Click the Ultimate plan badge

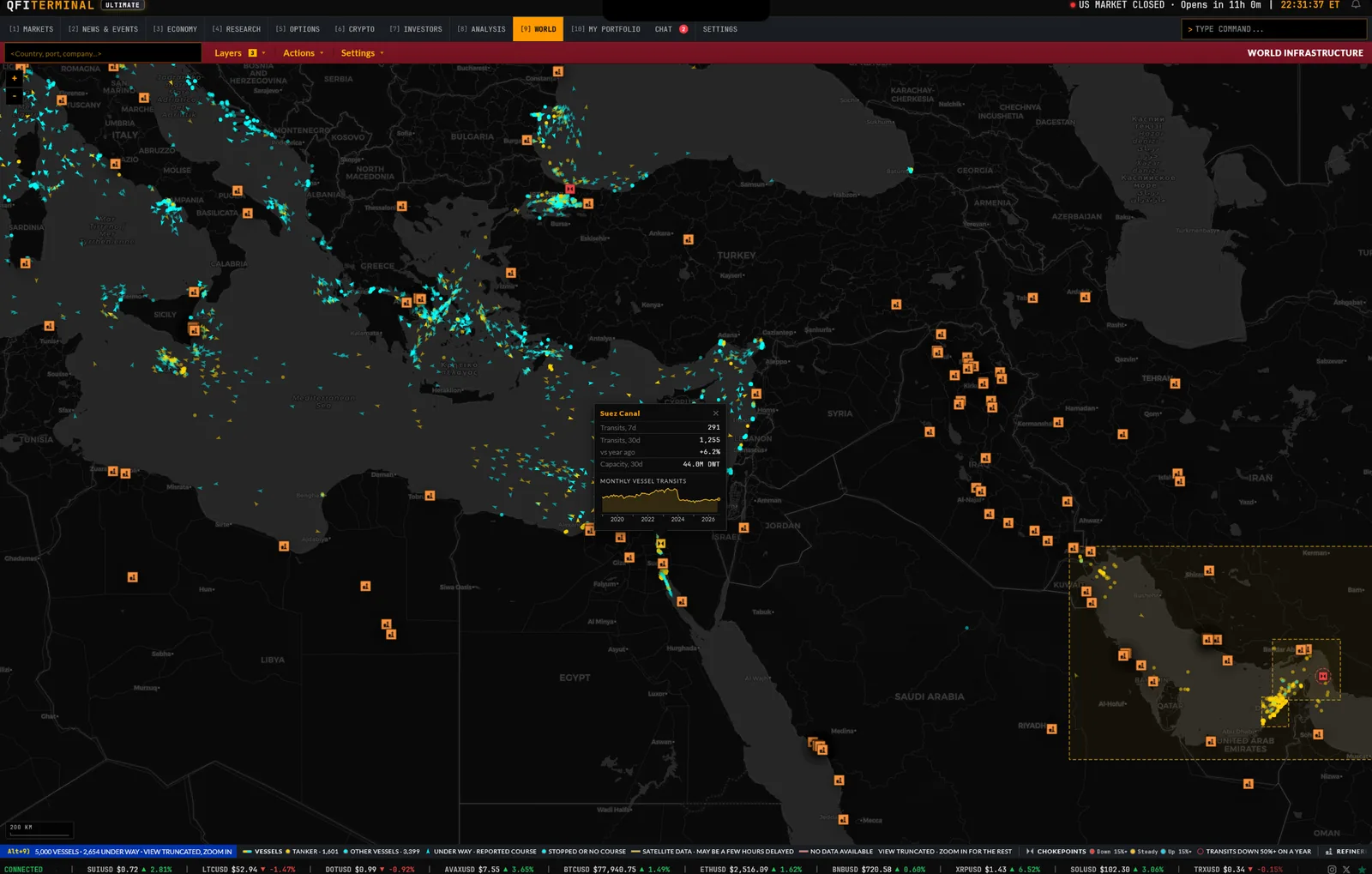pos(123,5)
